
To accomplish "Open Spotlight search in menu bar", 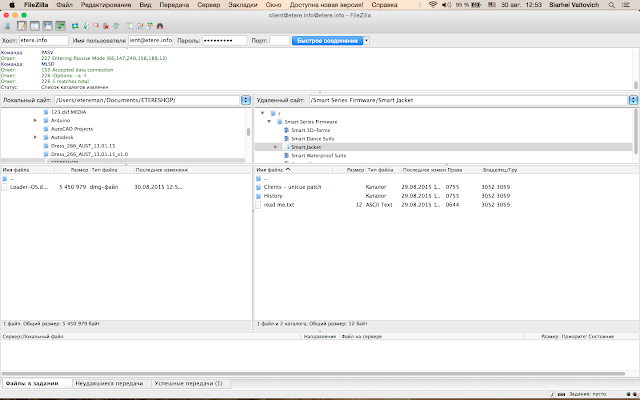I will click(611, 5).
